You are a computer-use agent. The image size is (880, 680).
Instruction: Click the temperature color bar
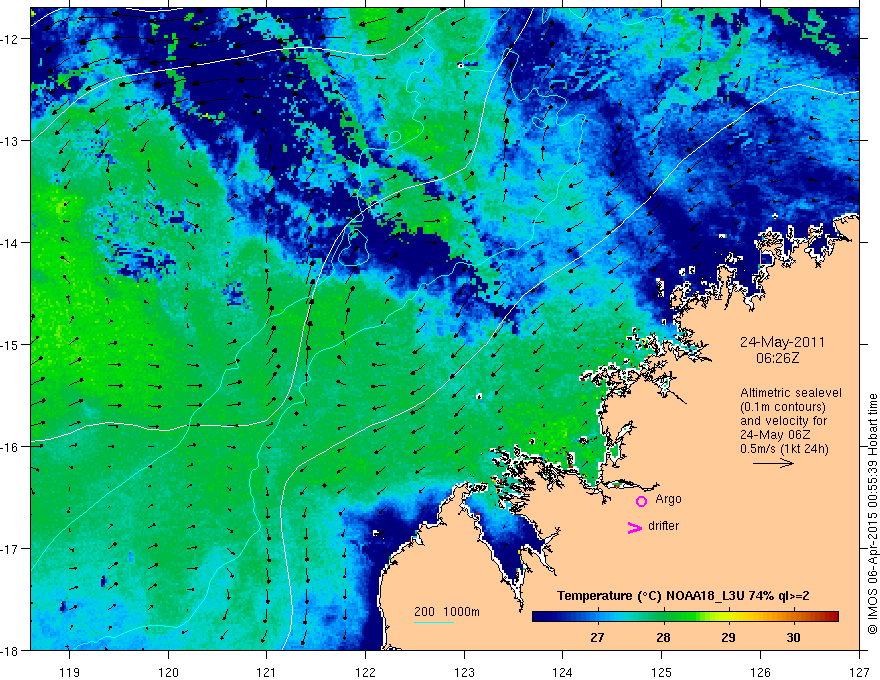point(685,616)
